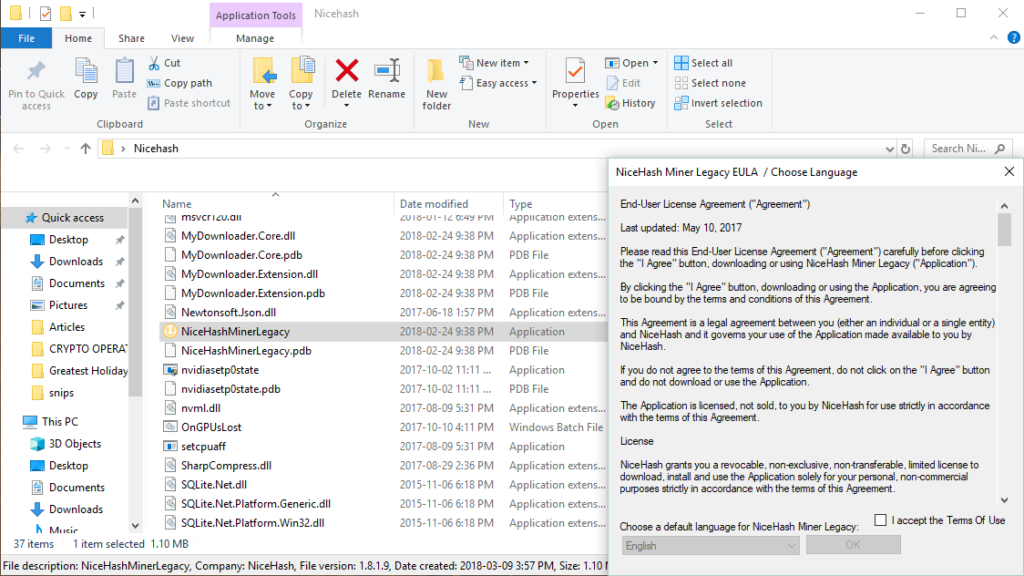Viewport: 1024px width, 576px height.
Task: Click the EULA text scrollbar thumb
Action: click(x=1004, y=230)
